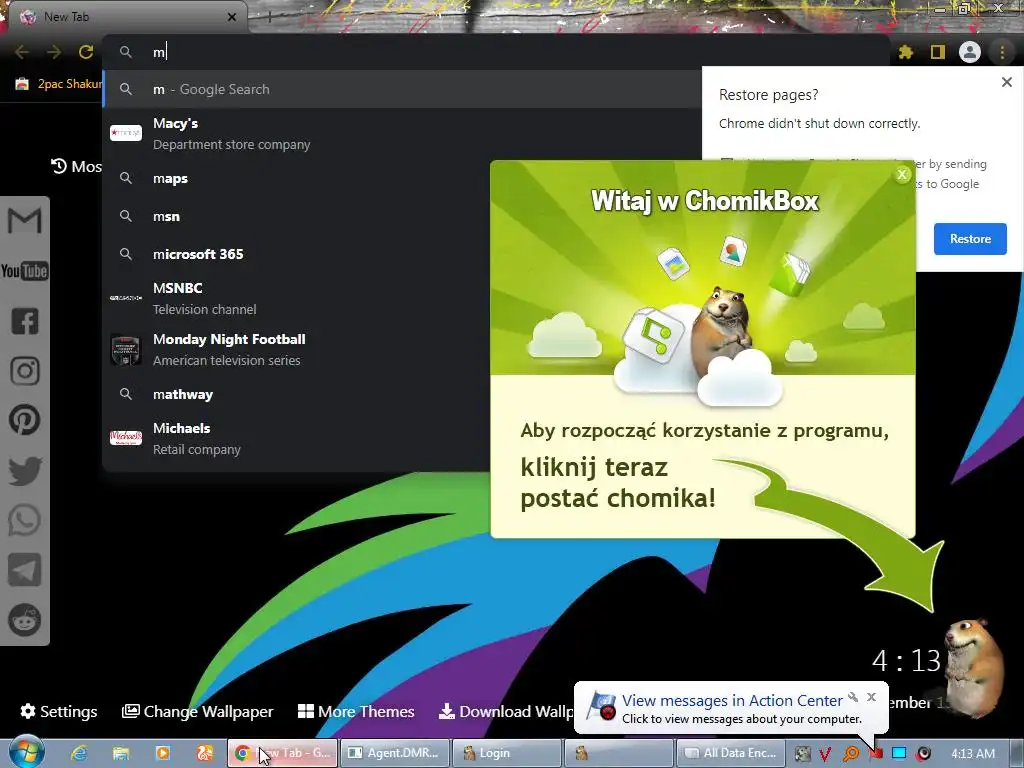Image resolution: width=1024 pixels, height=768 pixels.
Task: Close the Restore pages dialog
Action: point(1006,82)
